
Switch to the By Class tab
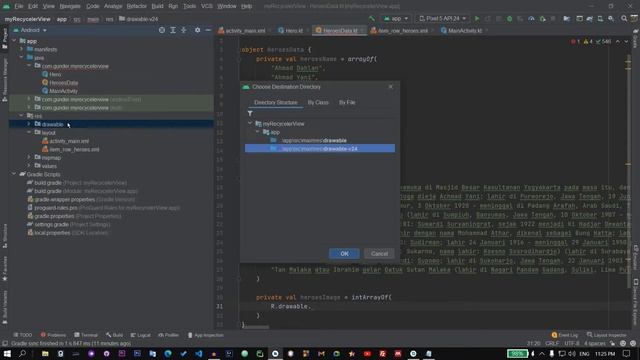318,102
